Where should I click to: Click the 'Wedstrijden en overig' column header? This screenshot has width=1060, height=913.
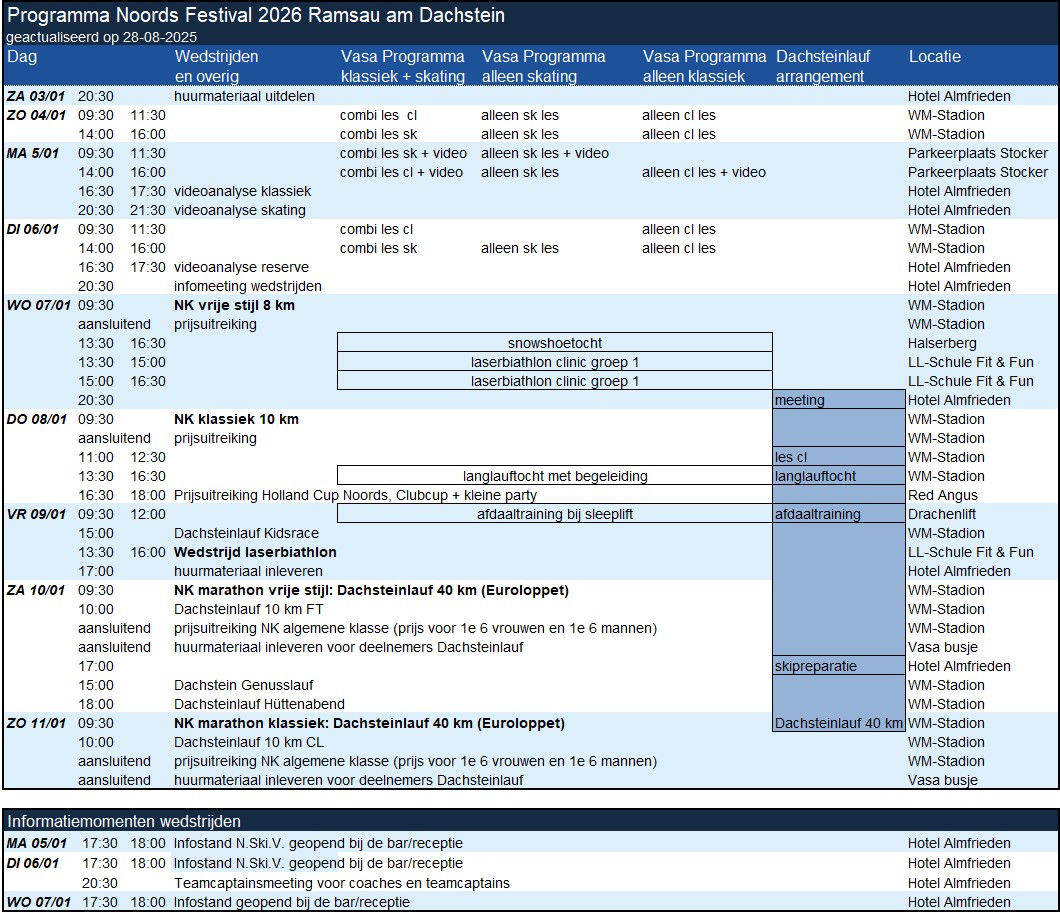coord(216,66)
